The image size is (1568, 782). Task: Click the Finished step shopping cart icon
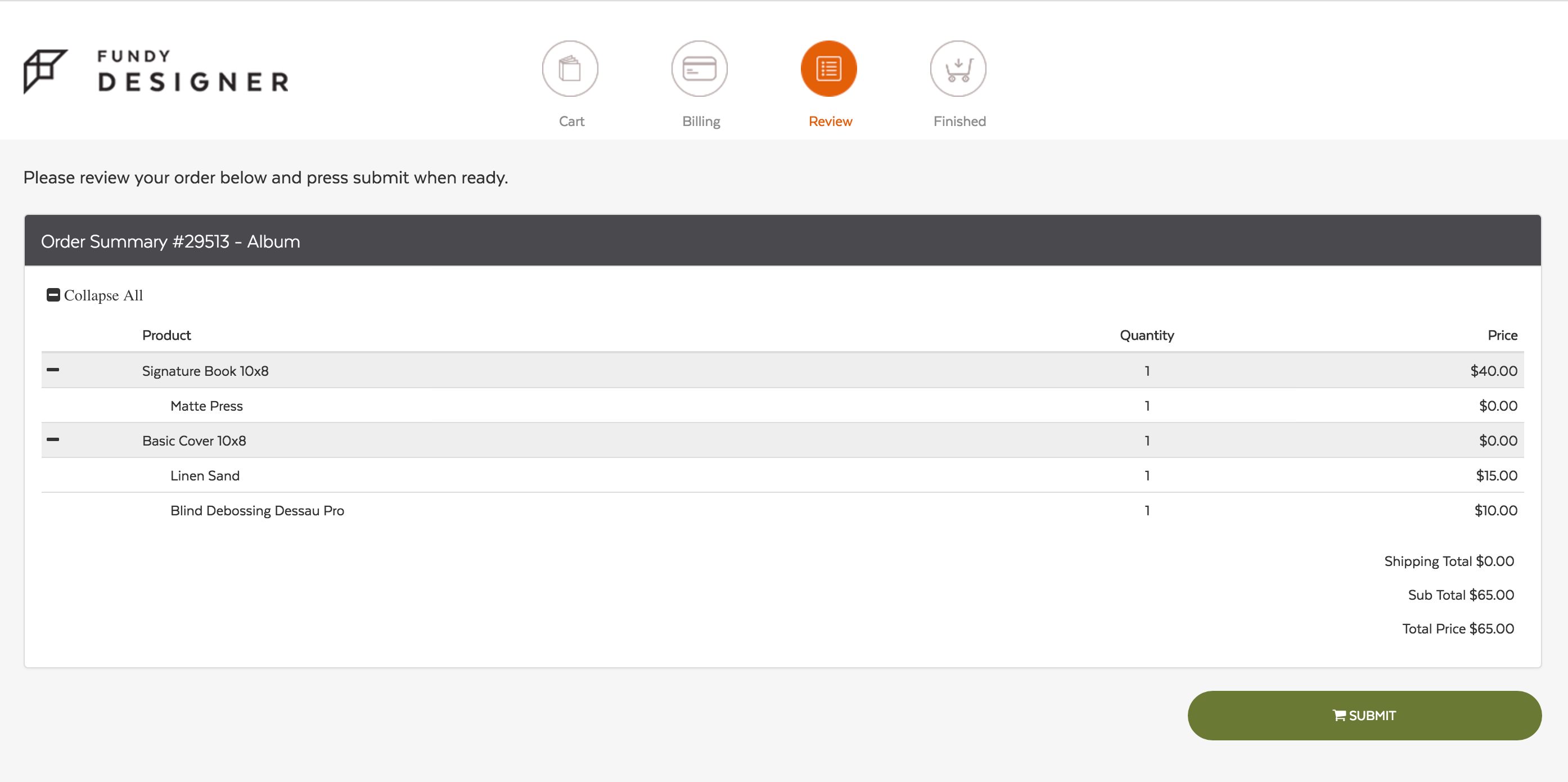click(x=958, y=69)
